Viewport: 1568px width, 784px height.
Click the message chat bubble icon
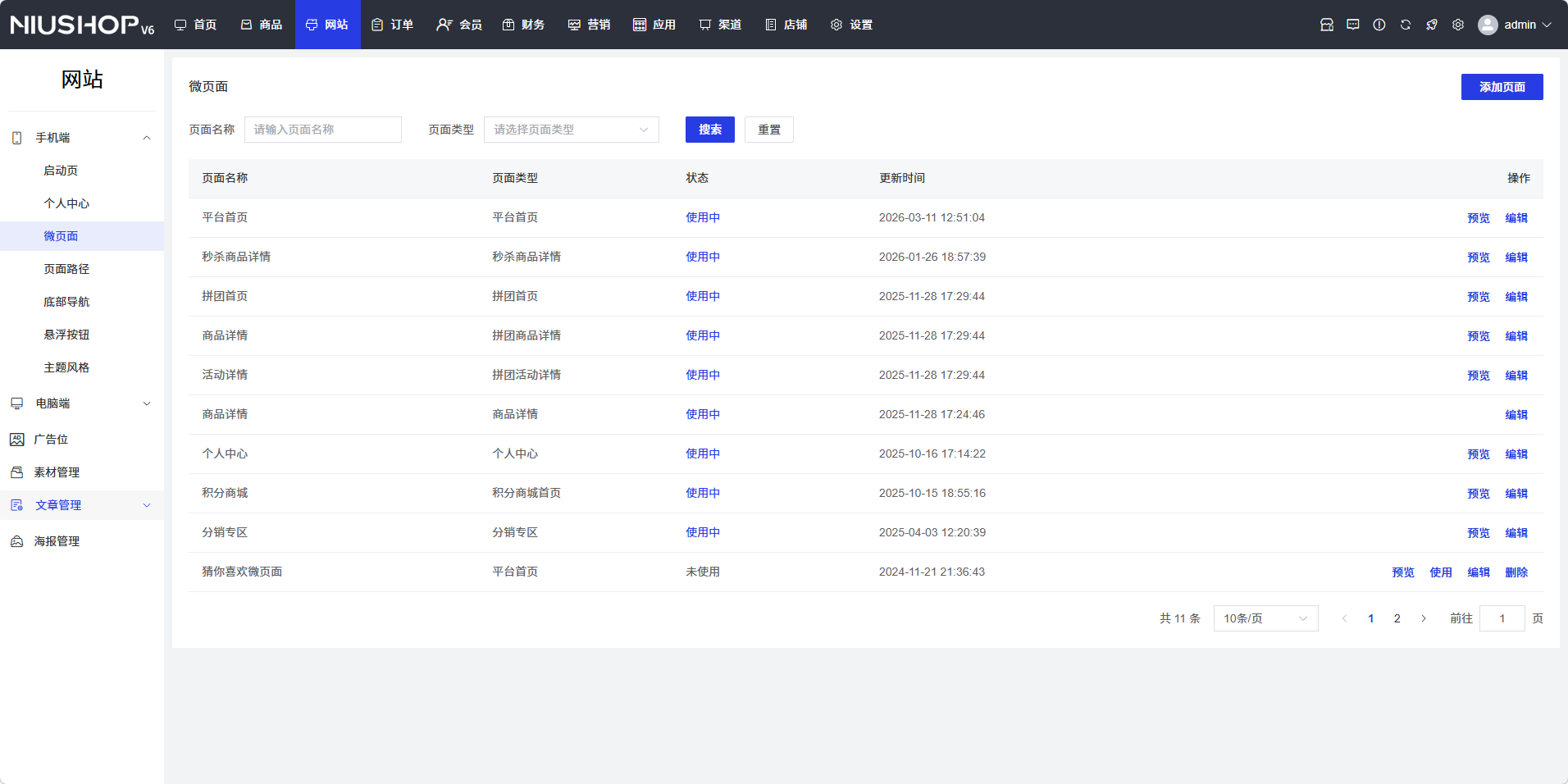tap(1352, 25)
